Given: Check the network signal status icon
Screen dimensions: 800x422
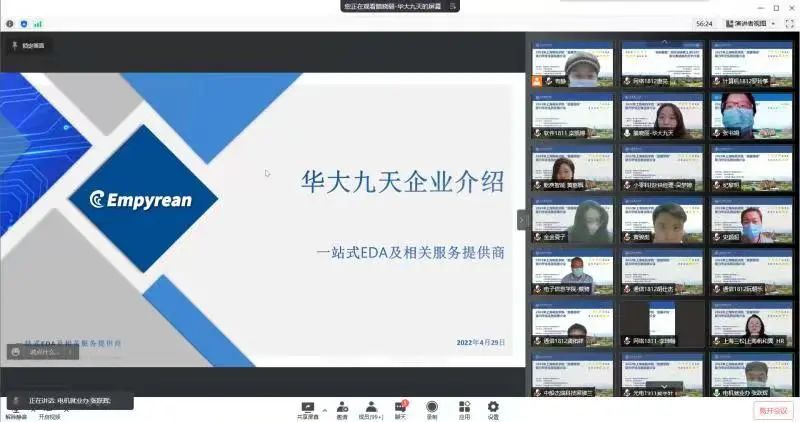Looking at the screenshot, I should (x=38, y=23).
